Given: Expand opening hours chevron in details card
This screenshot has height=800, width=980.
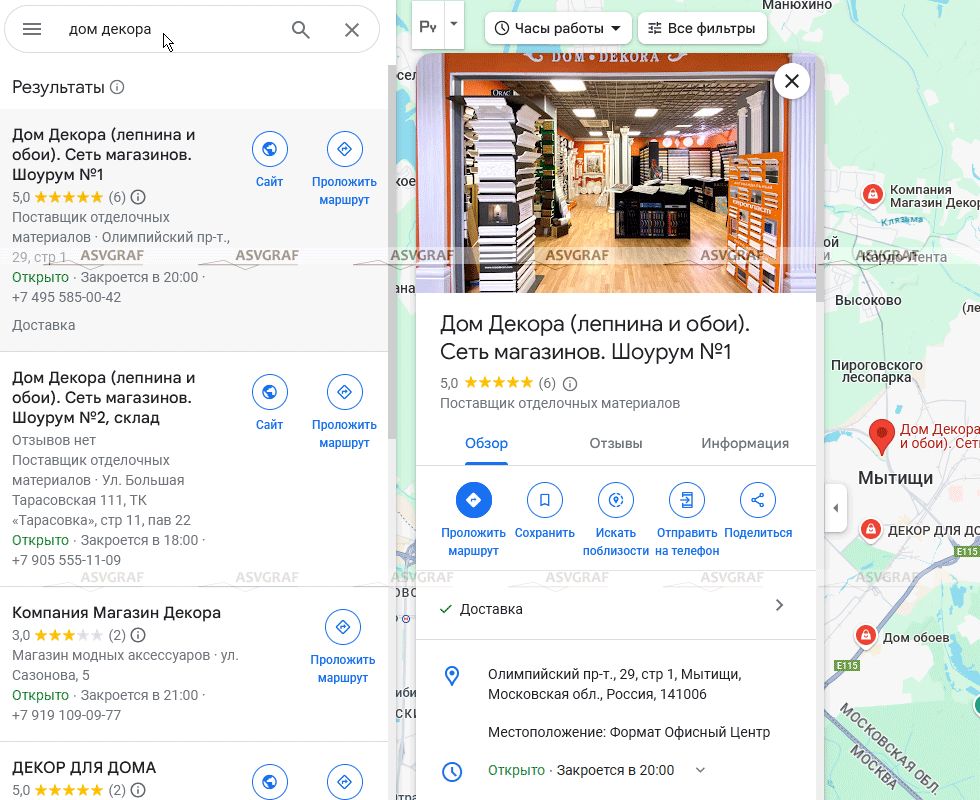Looking at the screenshot, I should [x=700, y=770].
